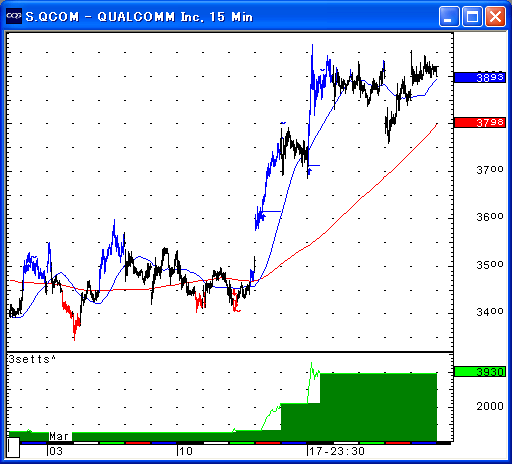Click the green 3930 study value label

(x=480, y=371)
